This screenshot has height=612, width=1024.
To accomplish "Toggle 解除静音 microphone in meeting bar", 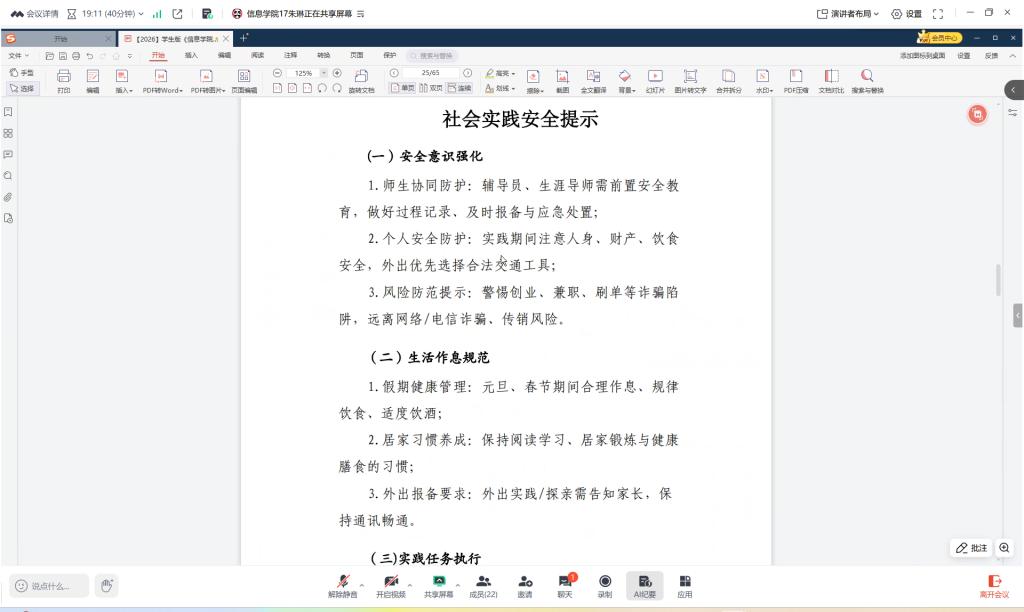I will 342,585.
